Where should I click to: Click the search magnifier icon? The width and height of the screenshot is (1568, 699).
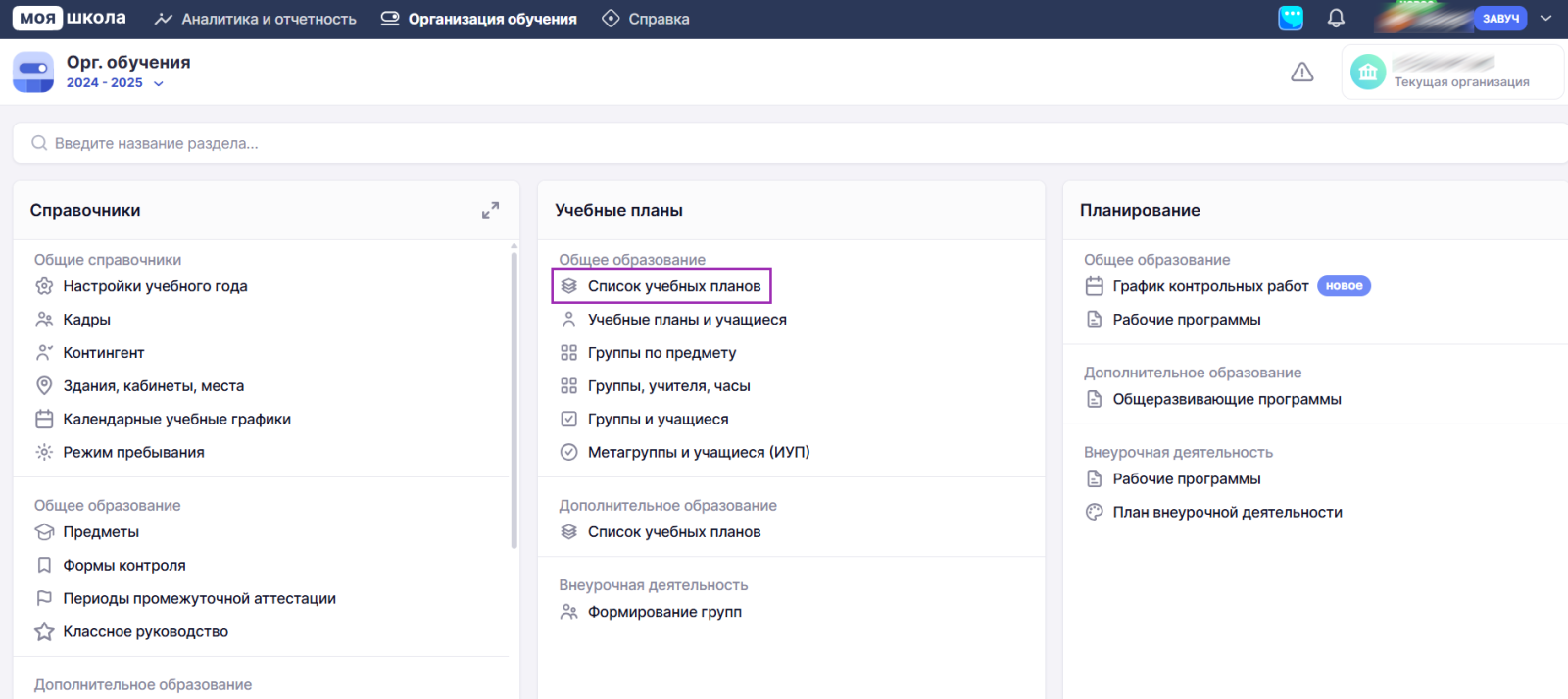(39, 143)
